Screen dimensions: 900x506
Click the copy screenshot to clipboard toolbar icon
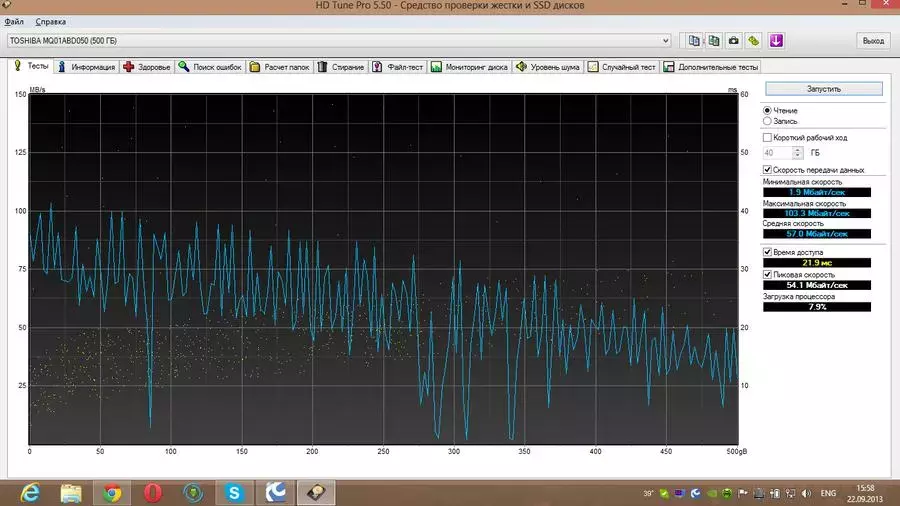pyautogui.click(x=713, y=41)
